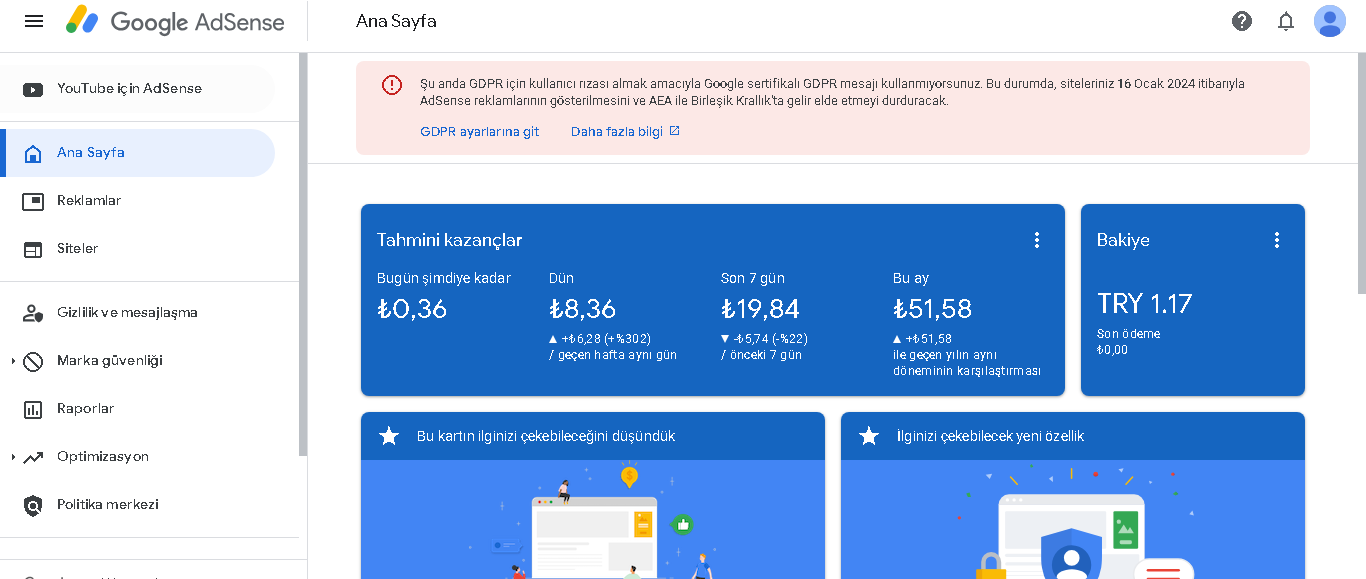Open the hamburger main menu
Viewport: 1366px width, 579px height.
point(34,21)
